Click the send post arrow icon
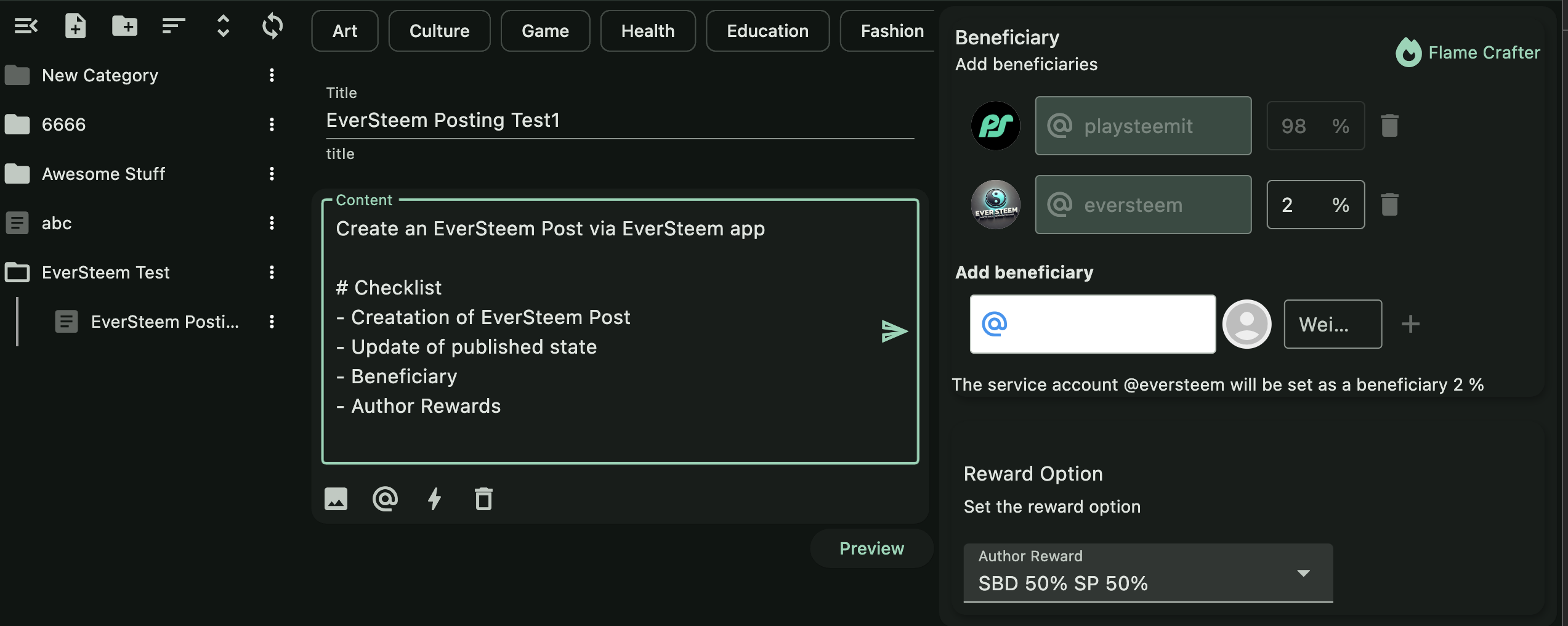This screenshot has height=626, width=1568. [894, 331]
